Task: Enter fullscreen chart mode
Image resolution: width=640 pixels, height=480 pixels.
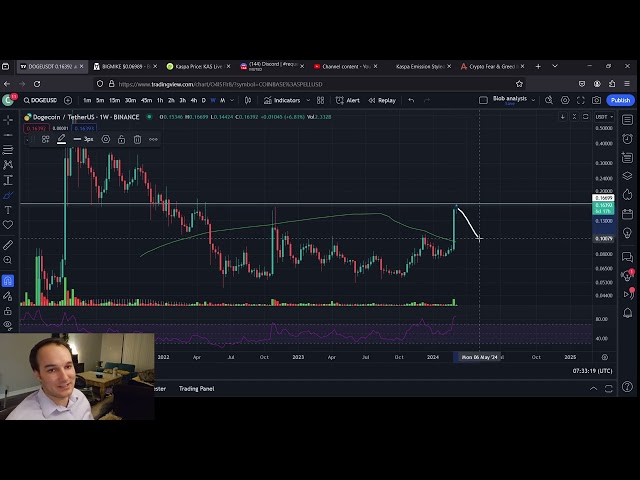Action: point(581,100)
